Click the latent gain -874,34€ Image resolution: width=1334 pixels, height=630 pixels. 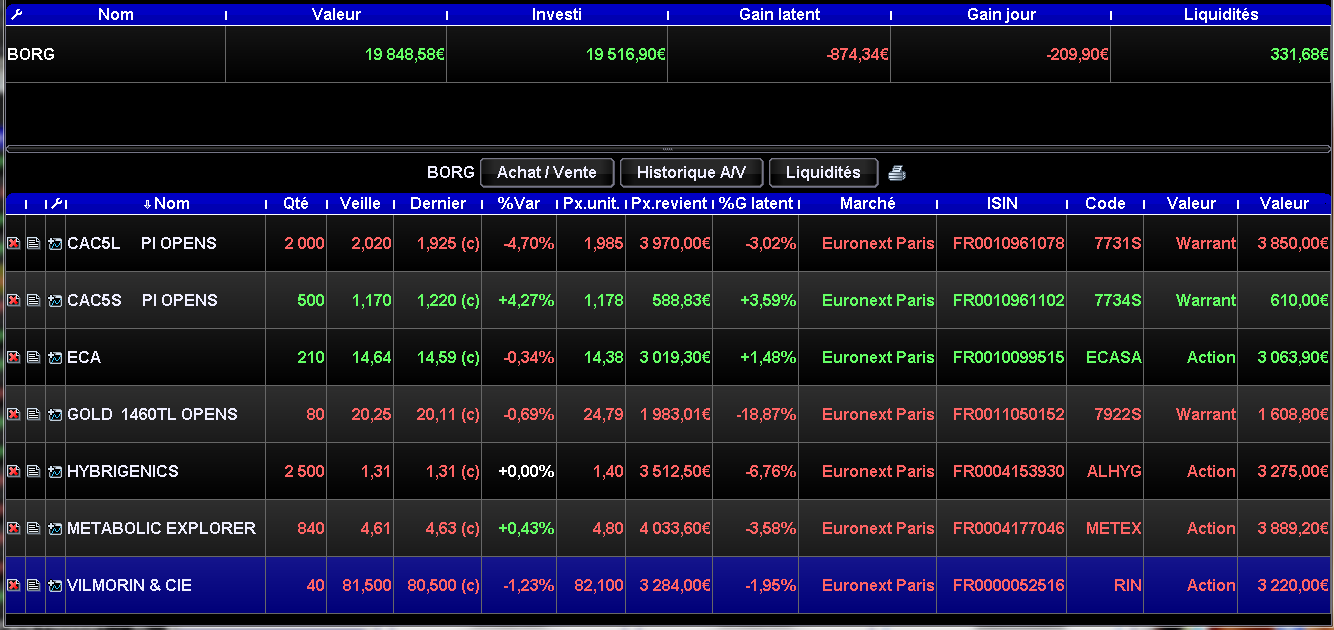tap(857, 54)
